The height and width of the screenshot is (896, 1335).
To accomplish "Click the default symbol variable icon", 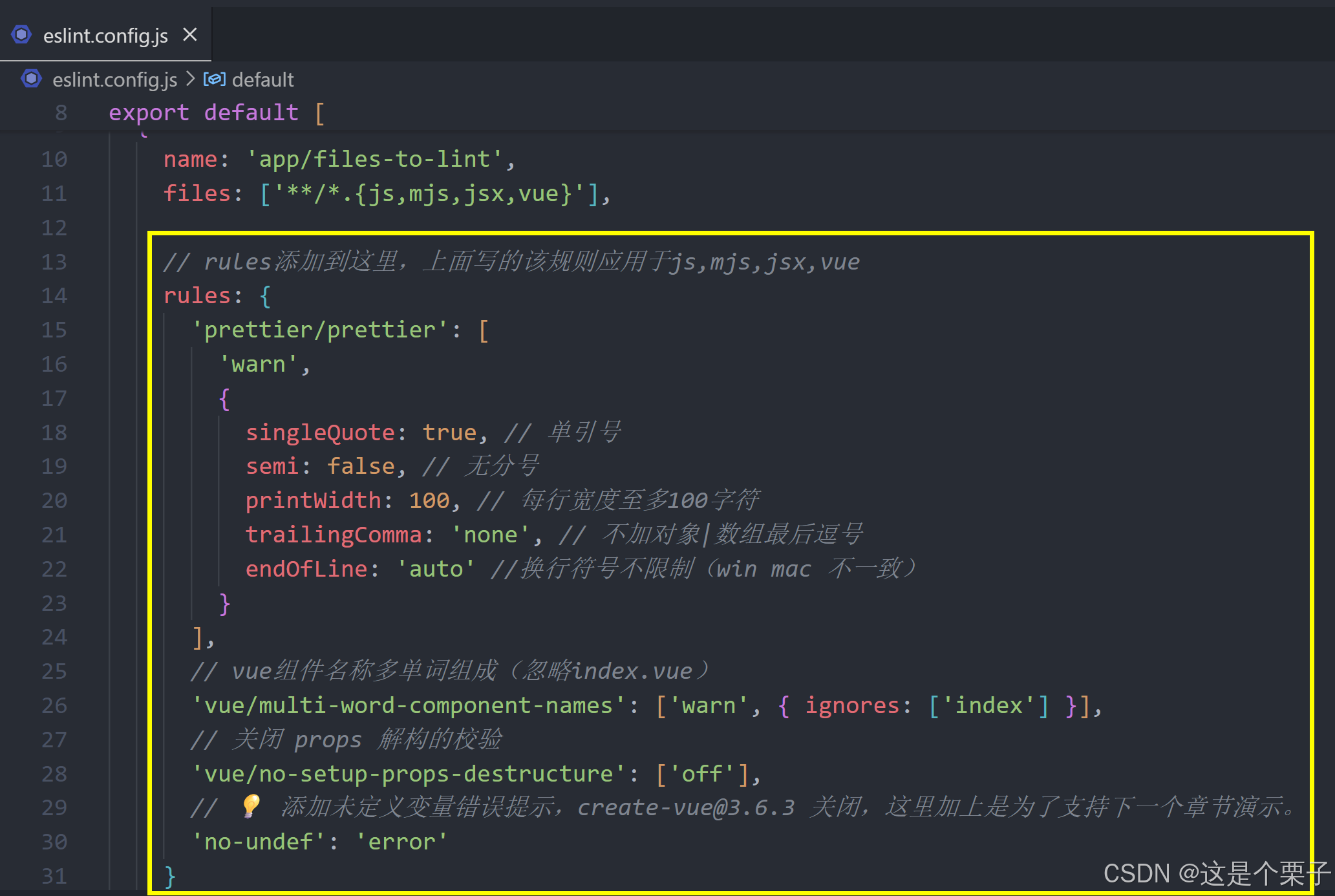I will coord(214,80).
